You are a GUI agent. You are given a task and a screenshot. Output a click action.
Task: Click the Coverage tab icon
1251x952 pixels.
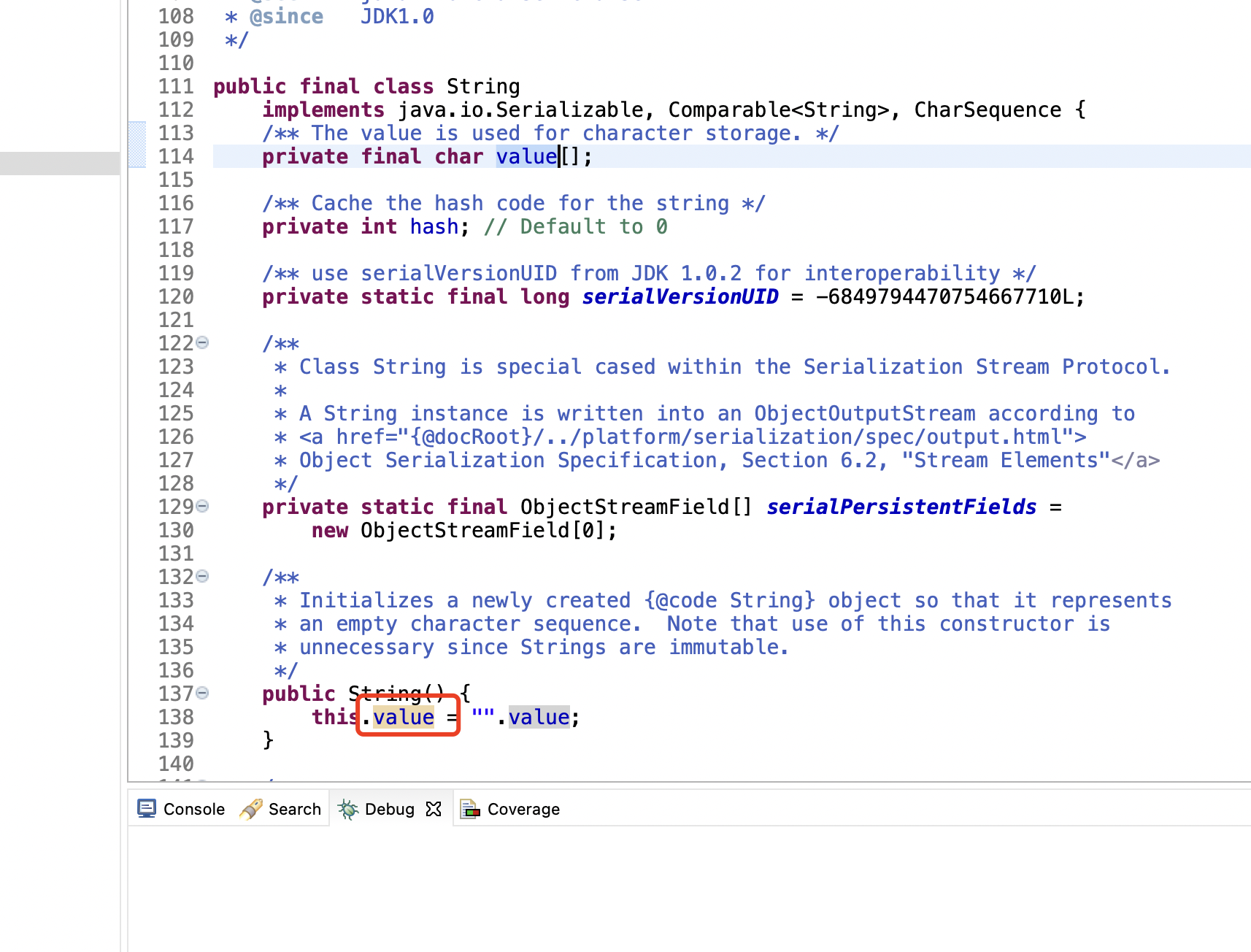pyautogui.click(x=469, y=809)
